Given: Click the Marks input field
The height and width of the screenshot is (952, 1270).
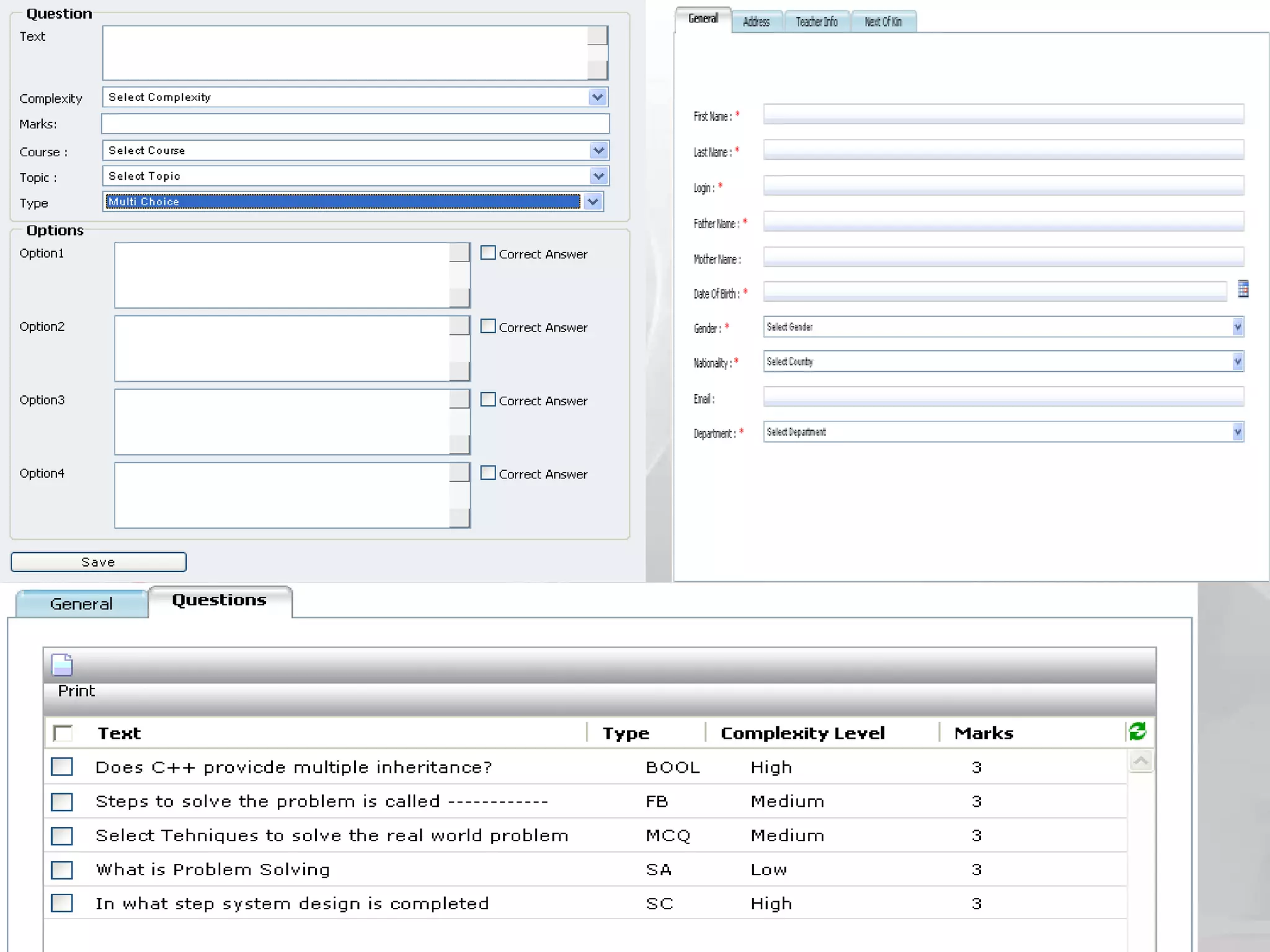Looking at the screenshot, I should [355, 124].
